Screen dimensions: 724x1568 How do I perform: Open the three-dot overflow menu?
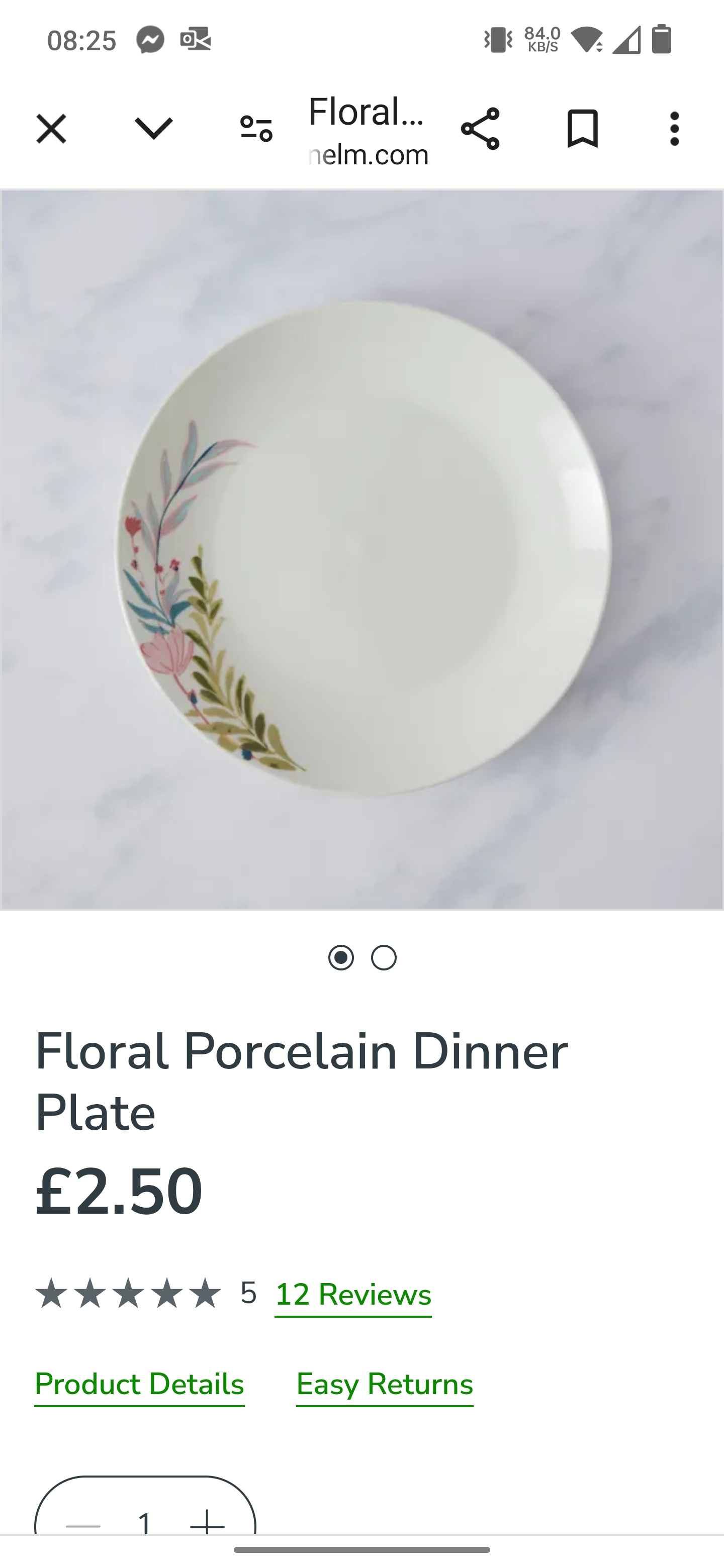[x=674, y=129]
